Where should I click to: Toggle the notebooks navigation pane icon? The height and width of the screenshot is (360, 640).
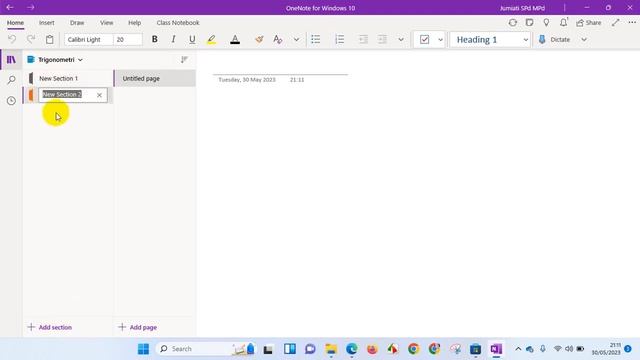click(x=11, y=60)
